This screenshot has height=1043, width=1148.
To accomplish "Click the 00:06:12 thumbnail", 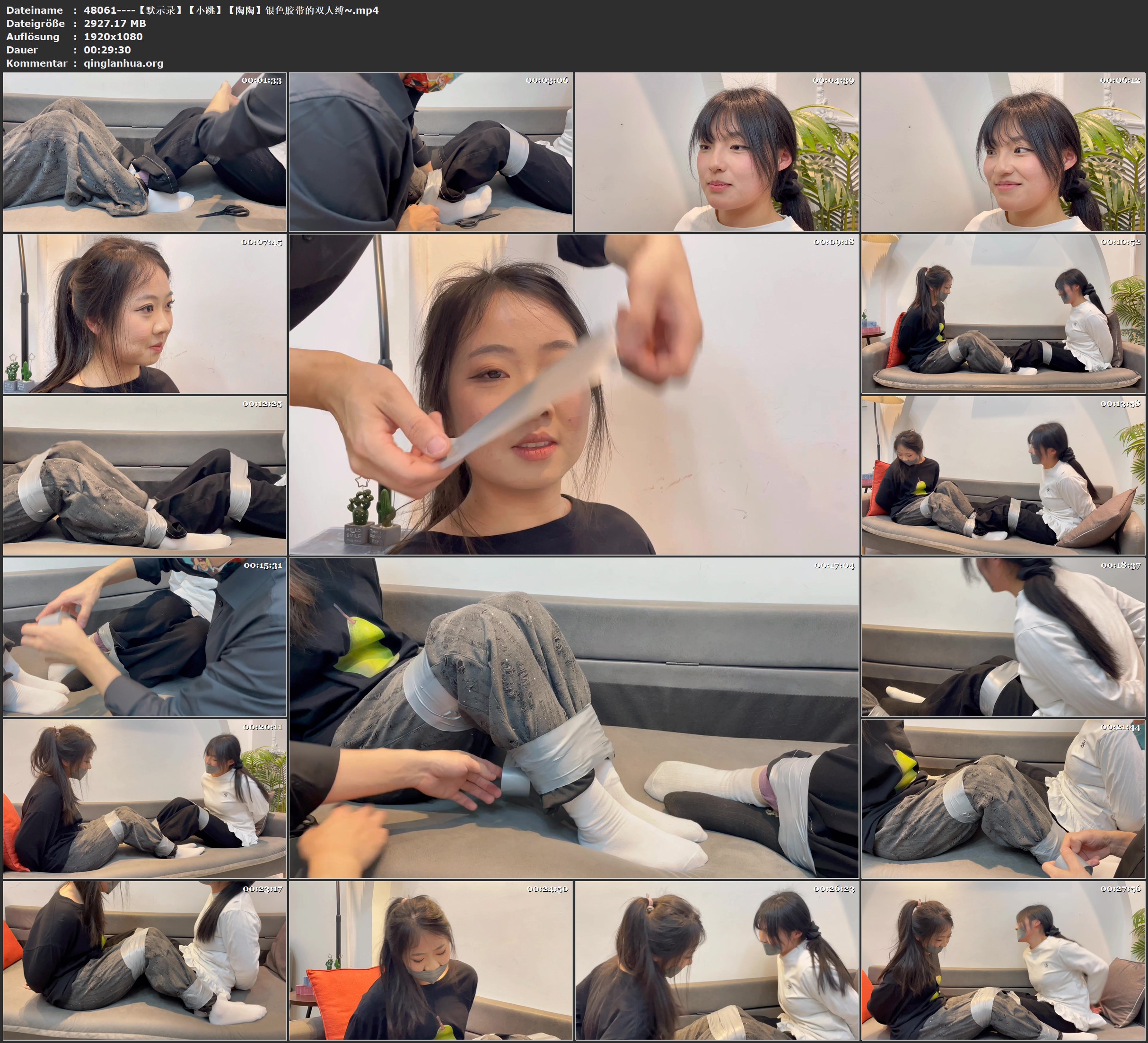I will tap(1003, 152).
